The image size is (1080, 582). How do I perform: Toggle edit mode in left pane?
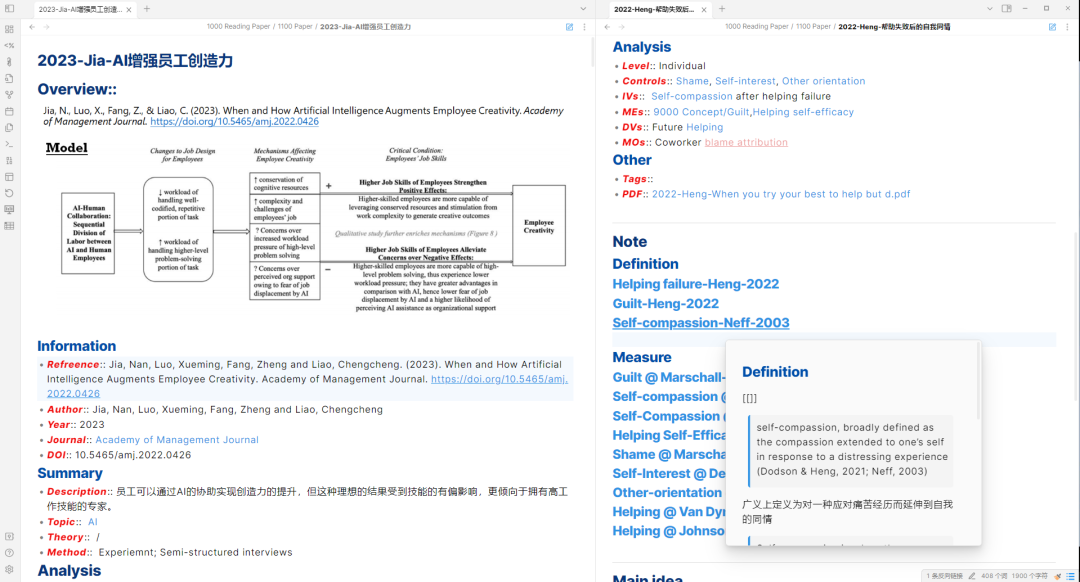[570, 27]
